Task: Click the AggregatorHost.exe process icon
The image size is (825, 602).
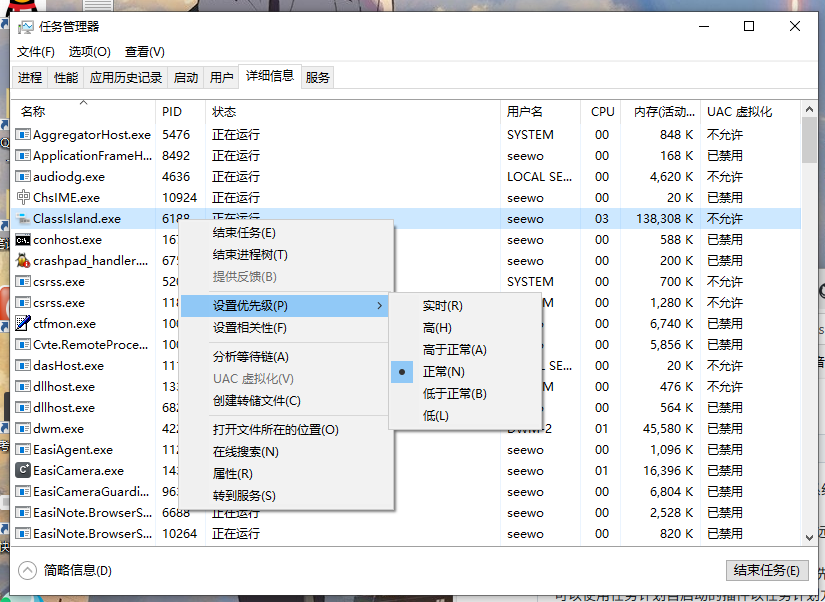Action: (23, 135)
